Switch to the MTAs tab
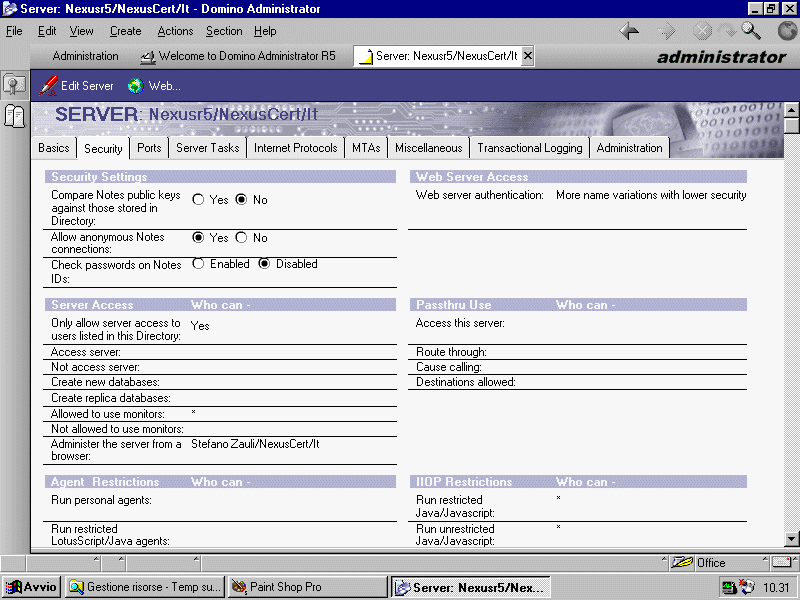 click(366, 148)
